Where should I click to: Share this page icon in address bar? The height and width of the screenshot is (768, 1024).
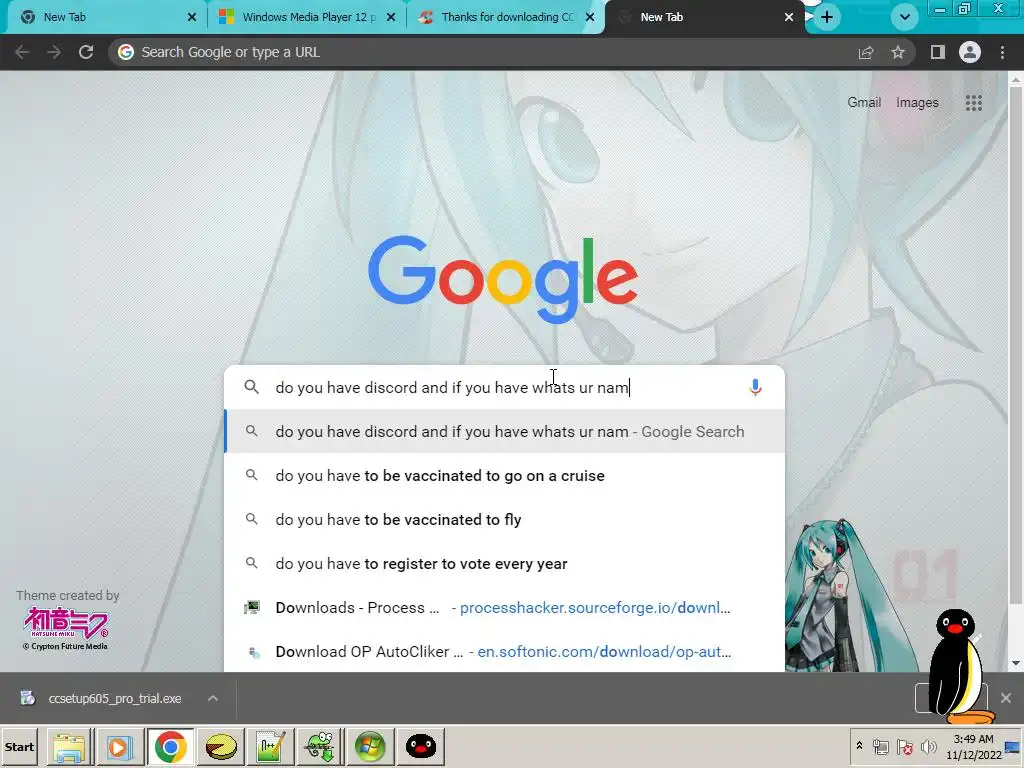[x=866, y=52]
